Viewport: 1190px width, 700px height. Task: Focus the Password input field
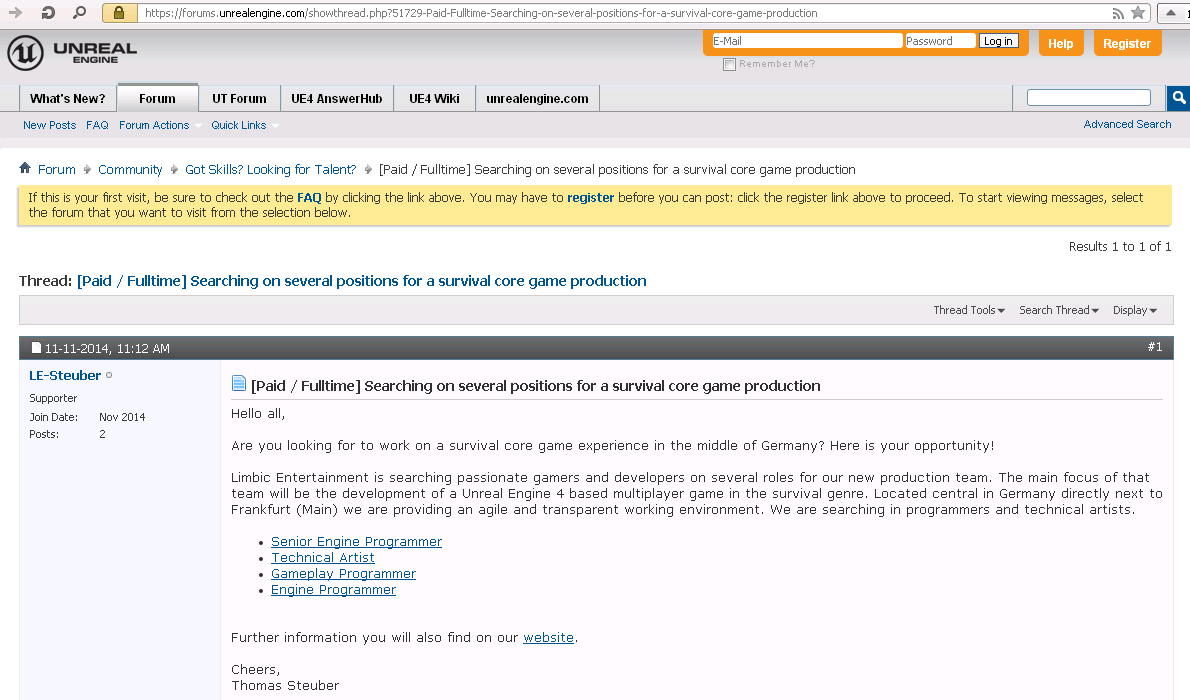tap(940, 41)
